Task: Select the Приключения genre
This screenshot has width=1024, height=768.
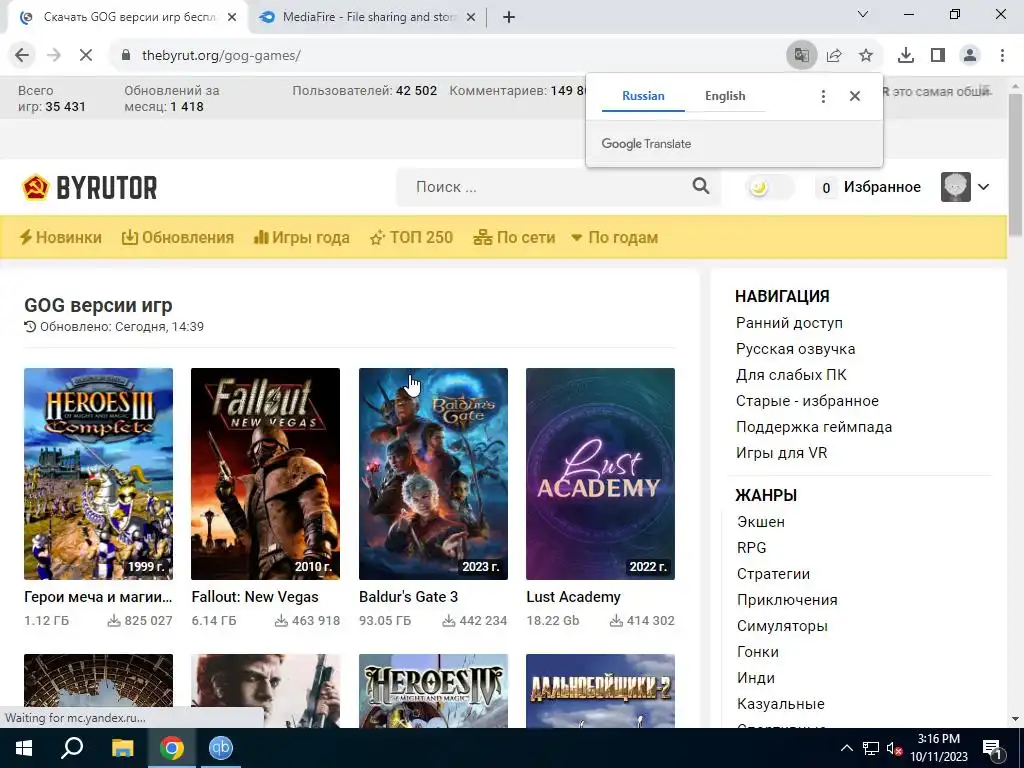Action: coord(787,600)
